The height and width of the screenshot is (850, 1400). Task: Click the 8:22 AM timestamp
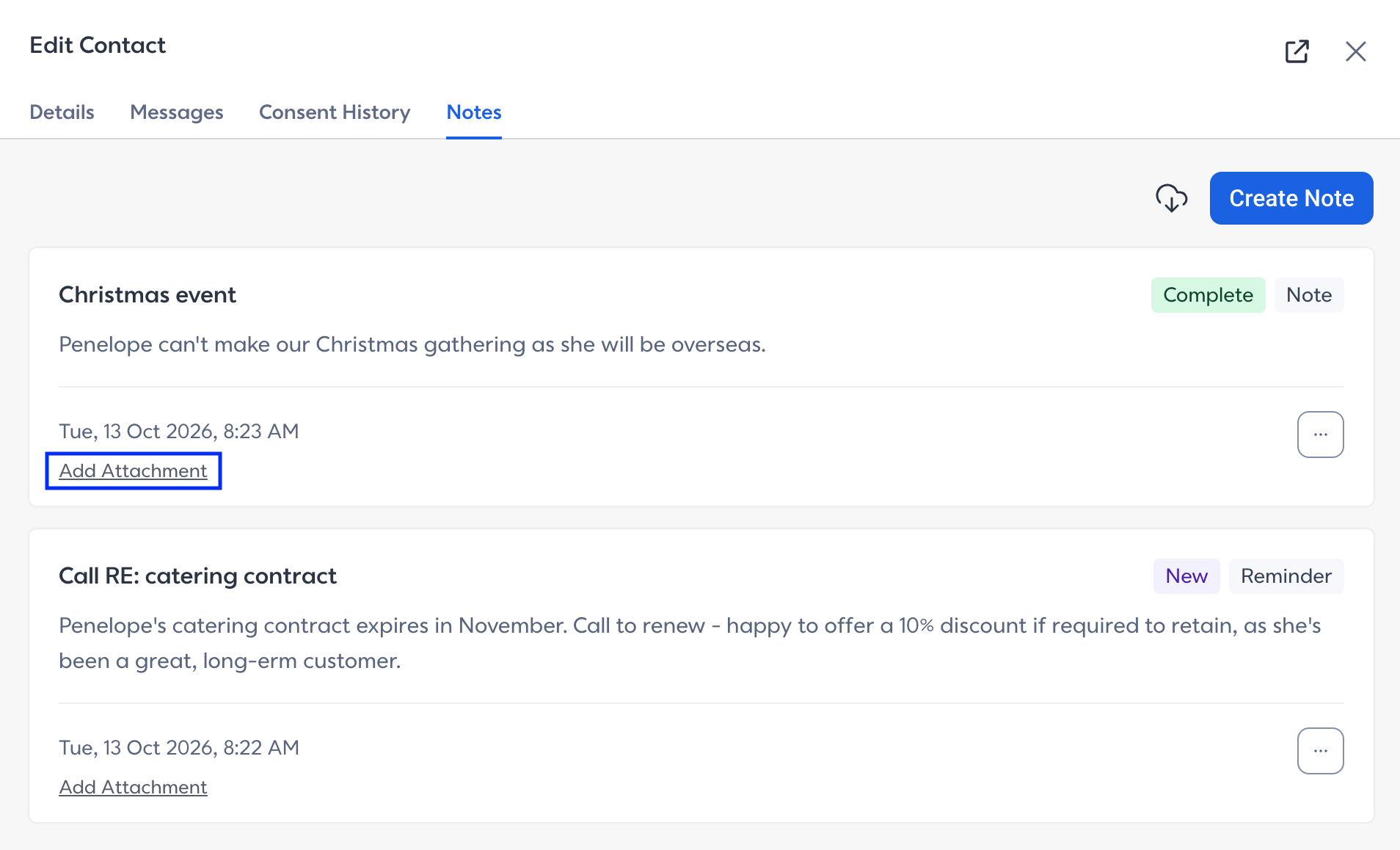pos(178,747)
